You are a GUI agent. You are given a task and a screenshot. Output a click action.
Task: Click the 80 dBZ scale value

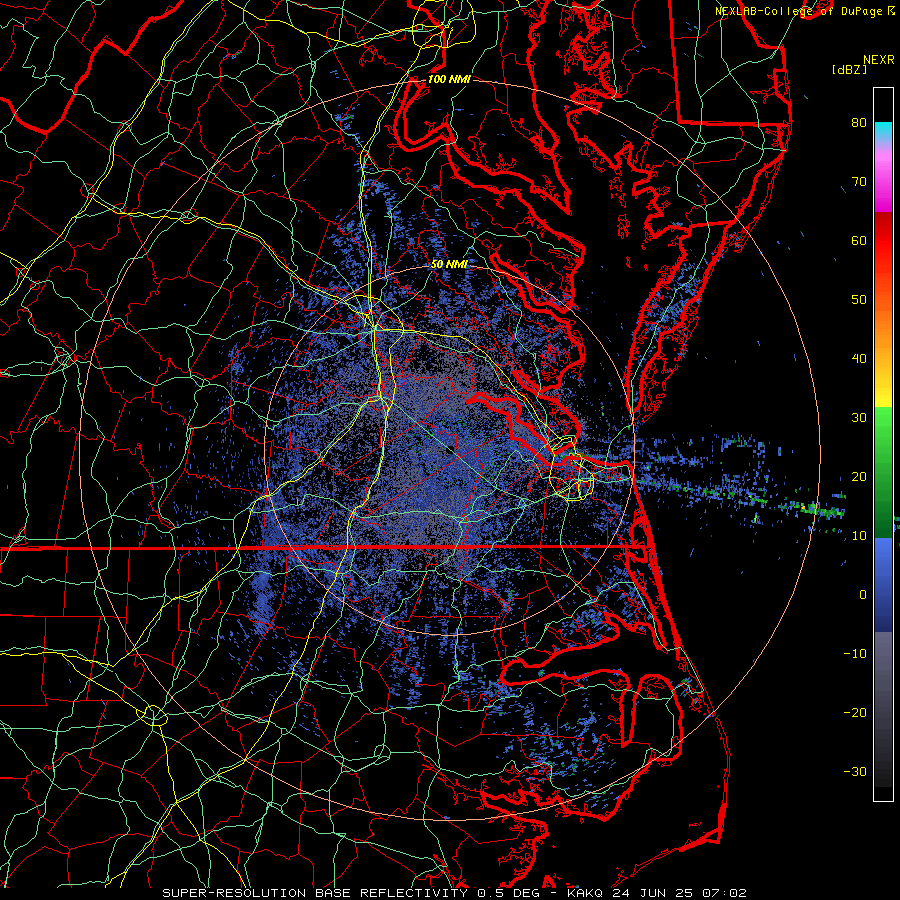[859, 123]
